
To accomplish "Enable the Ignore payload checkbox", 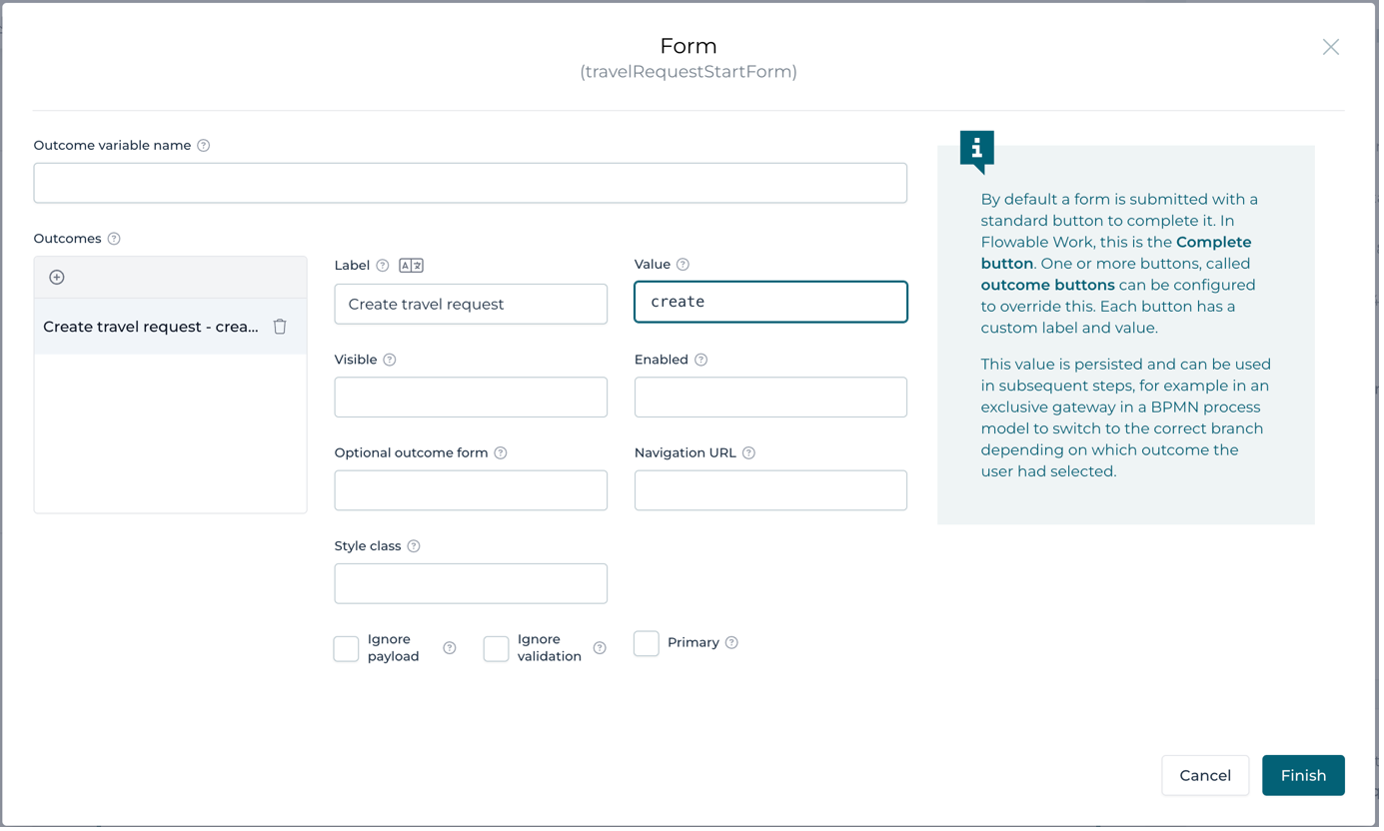I will [346, 648].
